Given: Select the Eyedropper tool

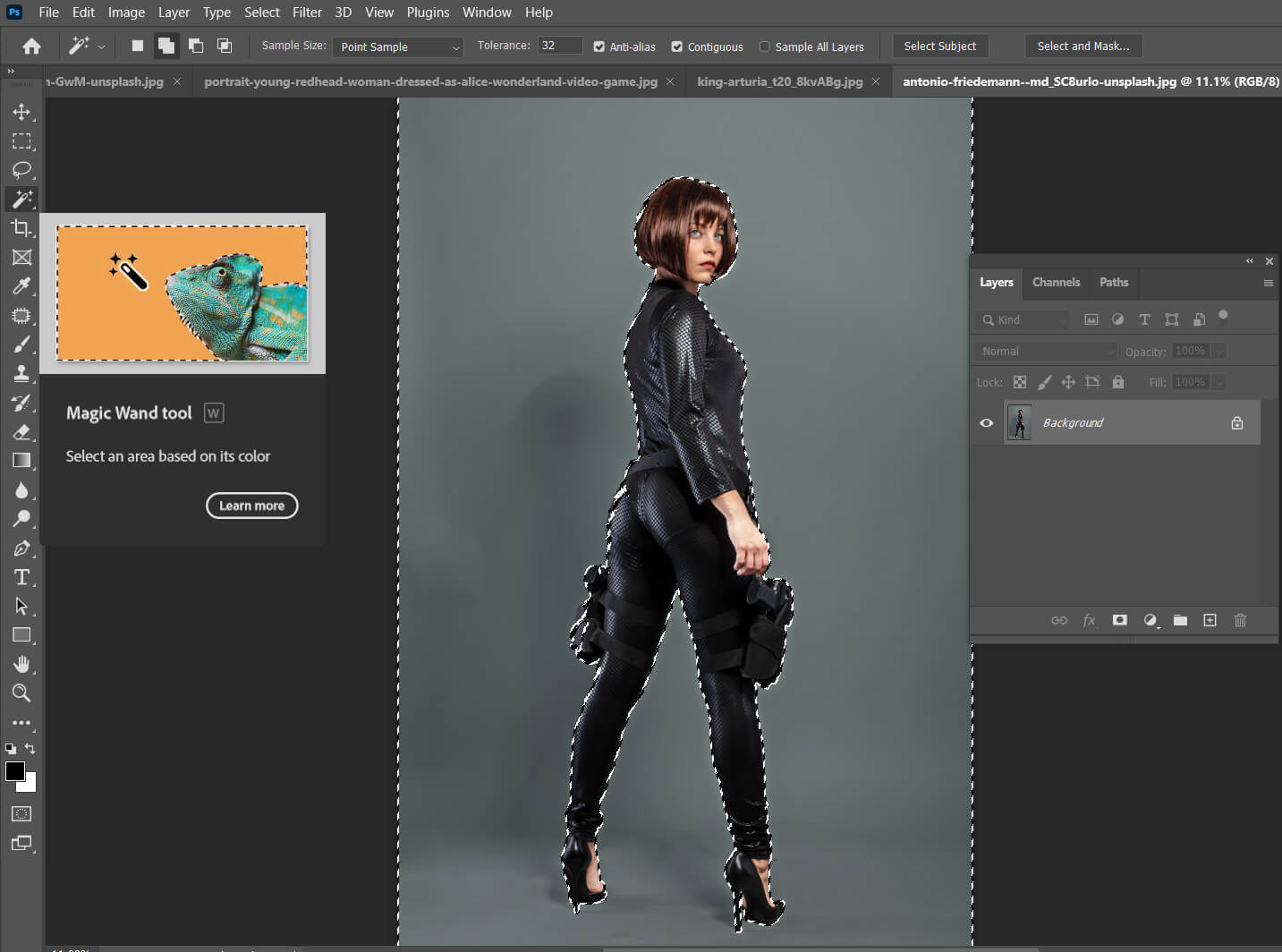Looking at the screenshot, I should tap(21, 286).
